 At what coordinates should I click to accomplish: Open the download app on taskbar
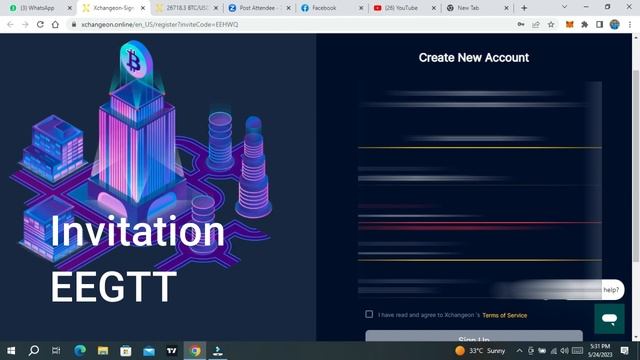click(218, 351)
